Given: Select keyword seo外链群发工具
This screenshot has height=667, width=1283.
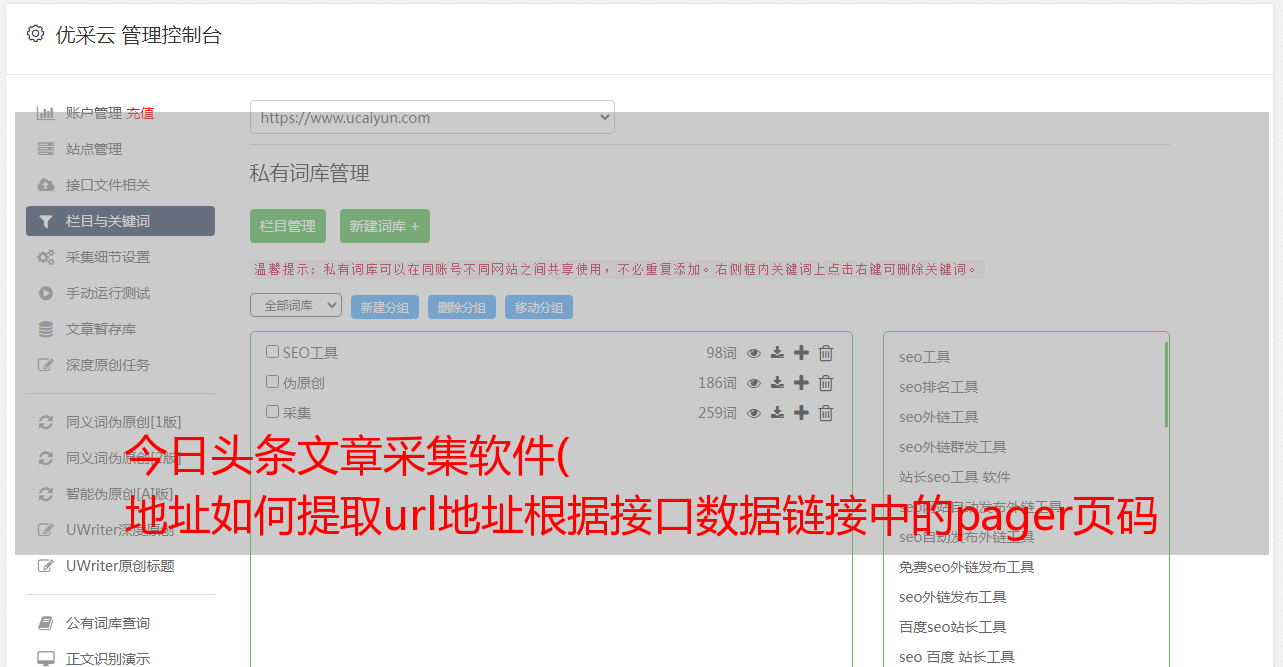Looking at the screenshot, I should (x=953, y=447).
